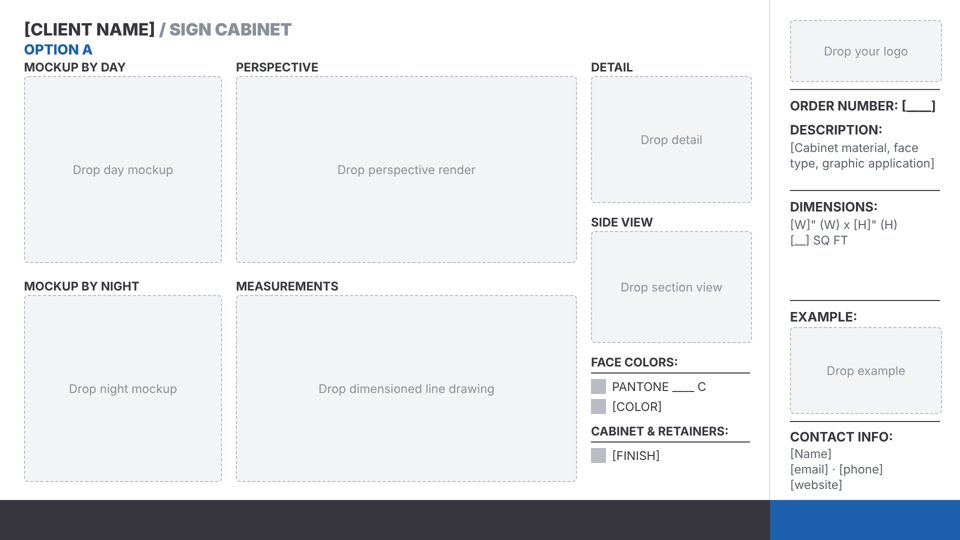The height and width of the screenshot is (540, 960).
Task: Click the ORDER NUMBER blank field
Action: 918,106
